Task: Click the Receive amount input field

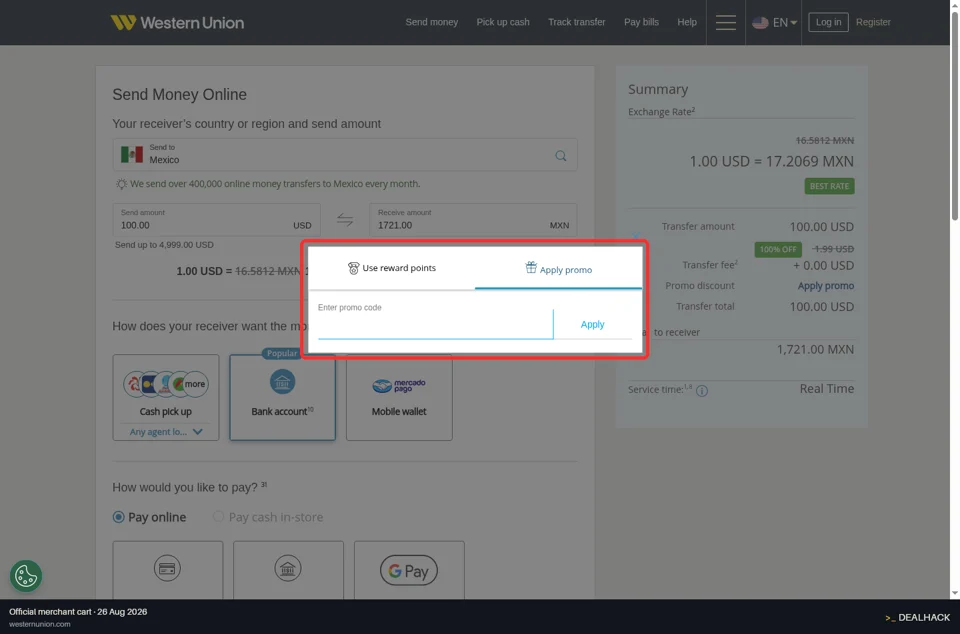Action: (473, 220)
